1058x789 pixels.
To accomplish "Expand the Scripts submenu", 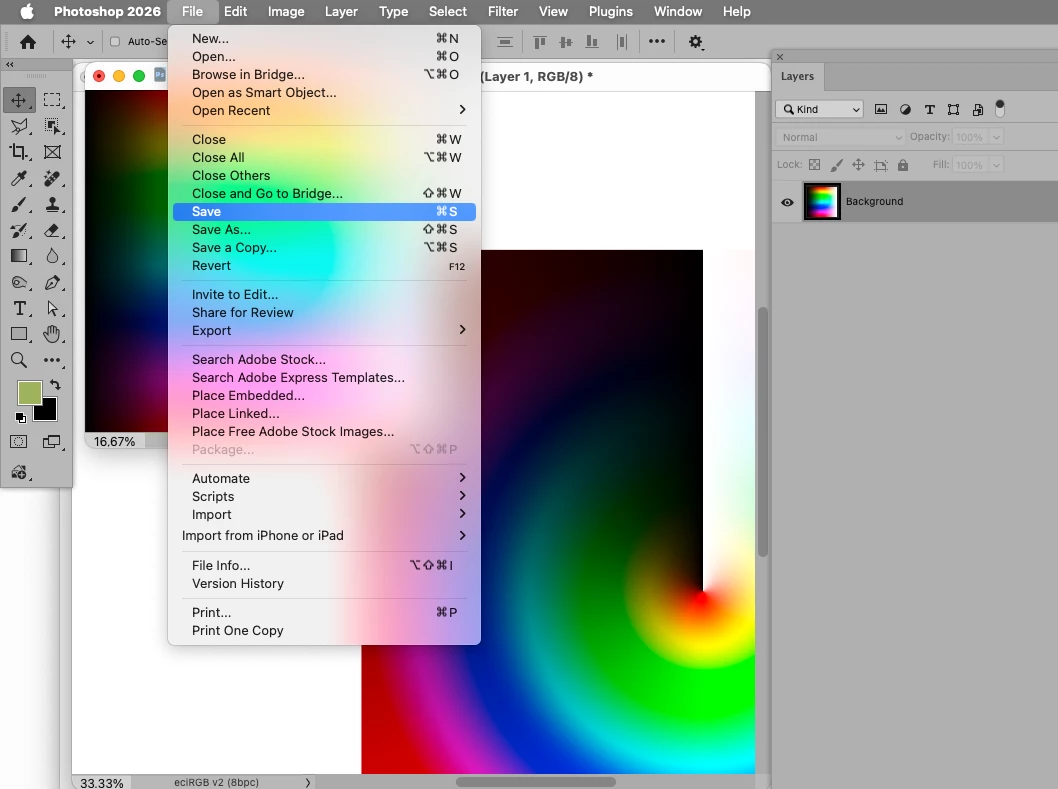I will point(324,497).
